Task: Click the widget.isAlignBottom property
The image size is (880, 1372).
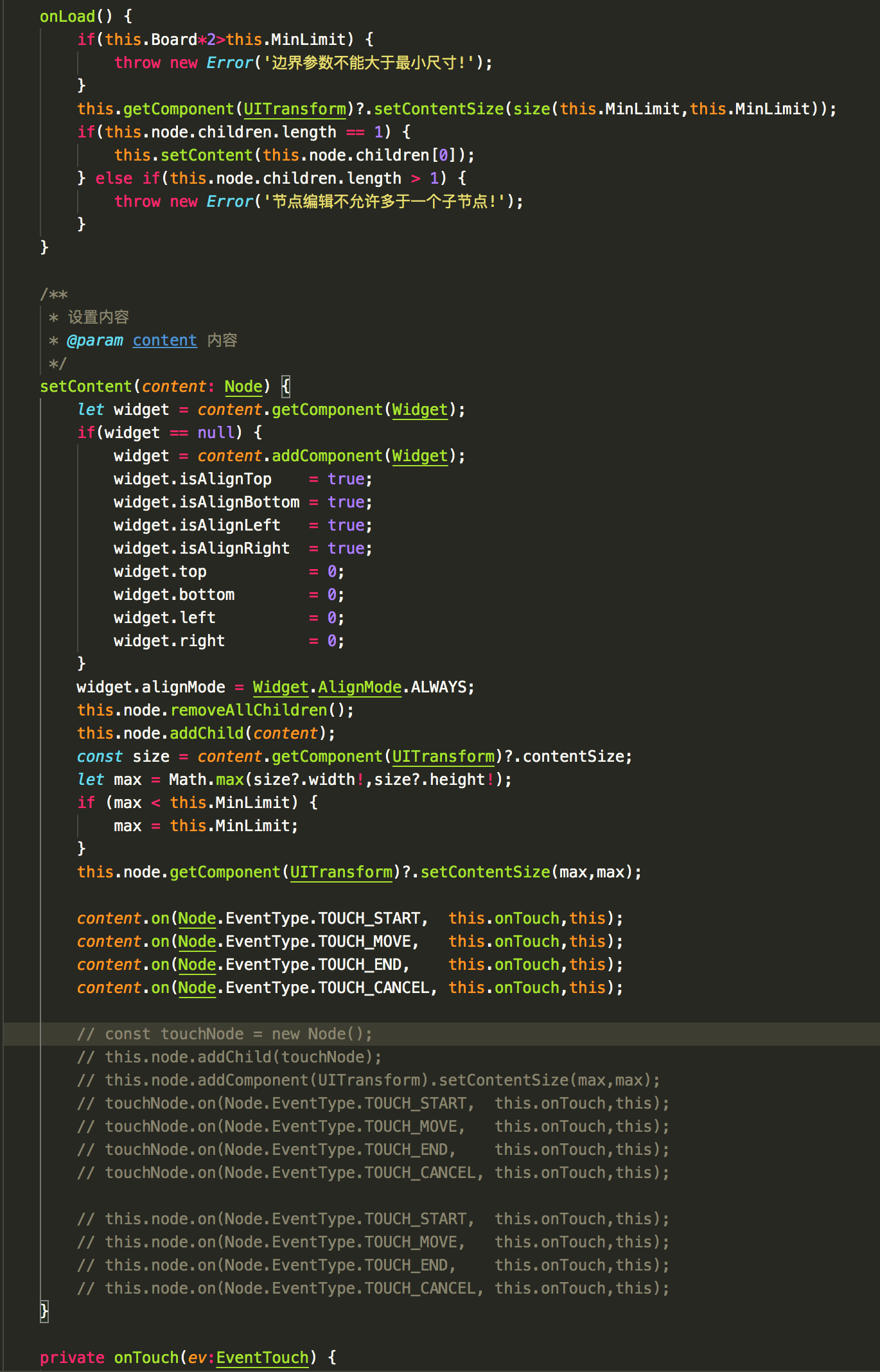Action: (x=239, y=502)
